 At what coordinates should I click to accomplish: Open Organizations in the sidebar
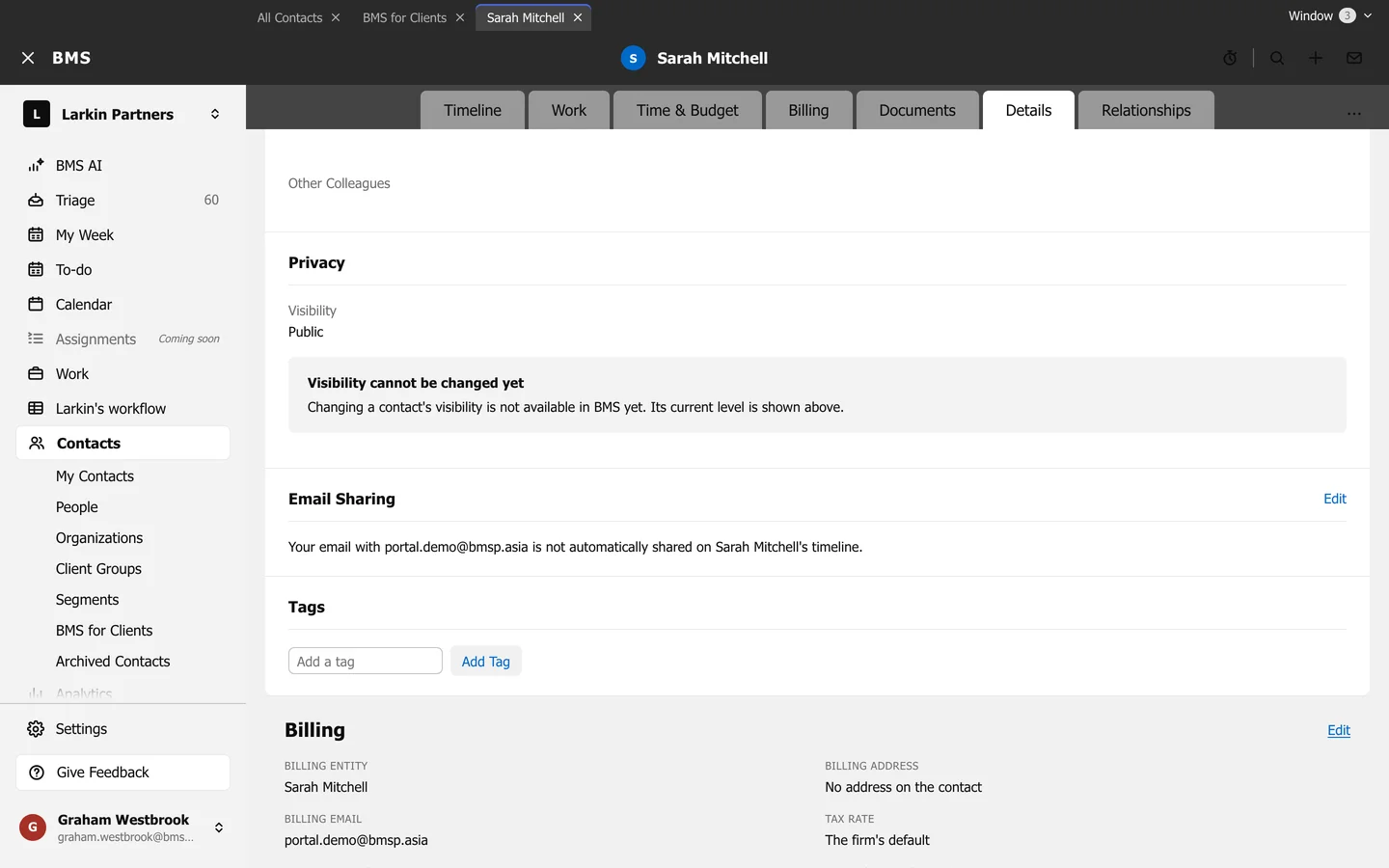99,538
